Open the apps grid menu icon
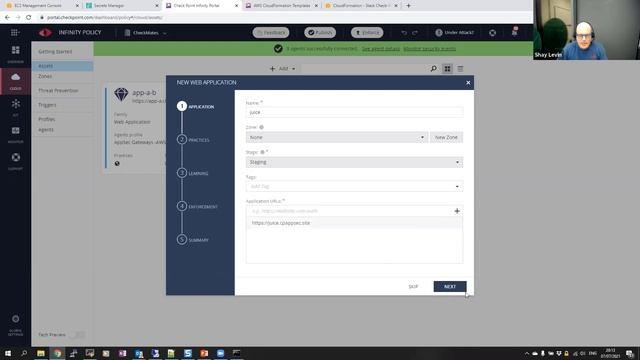Image resolution: width=640 pixels, height=360 pixels. 15,32
